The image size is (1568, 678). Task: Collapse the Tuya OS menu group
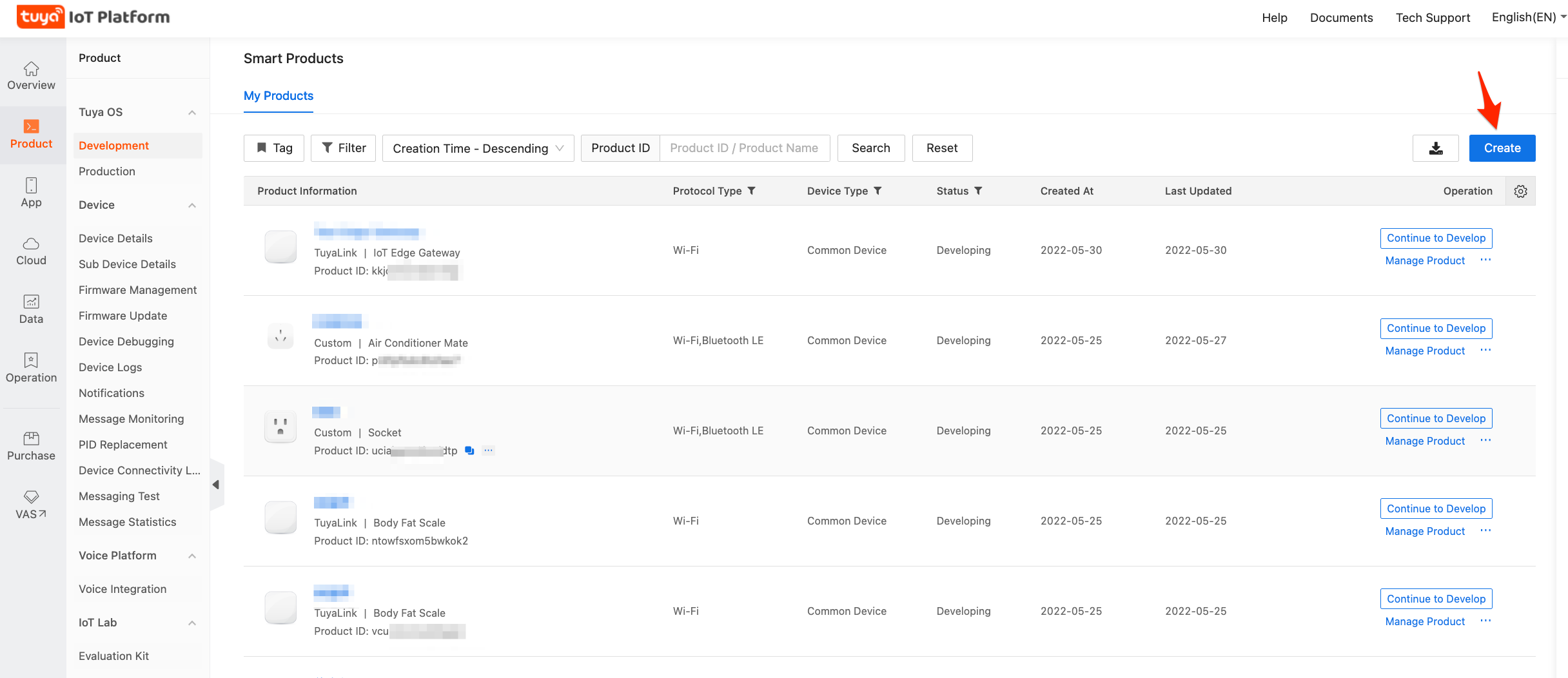191,113
